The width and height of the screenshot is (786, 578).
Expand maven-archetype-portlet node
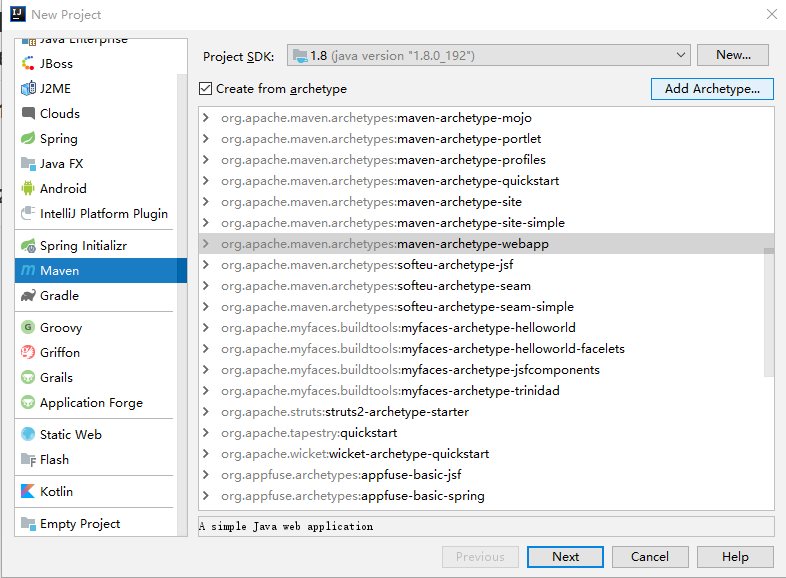(x=206, y=139)
